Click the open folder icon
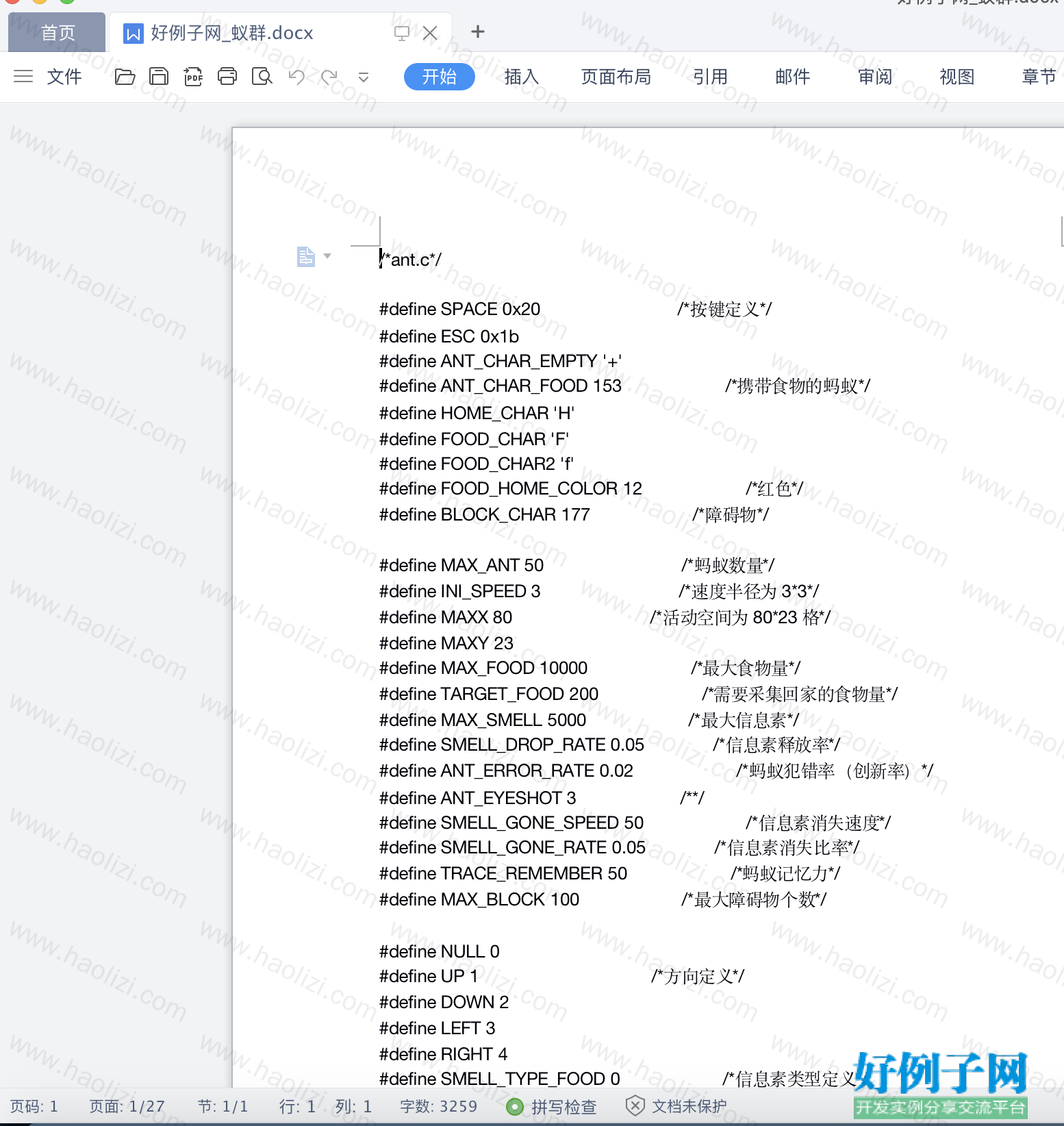The image size is (1064, 1126). click(x=125, y=76)
